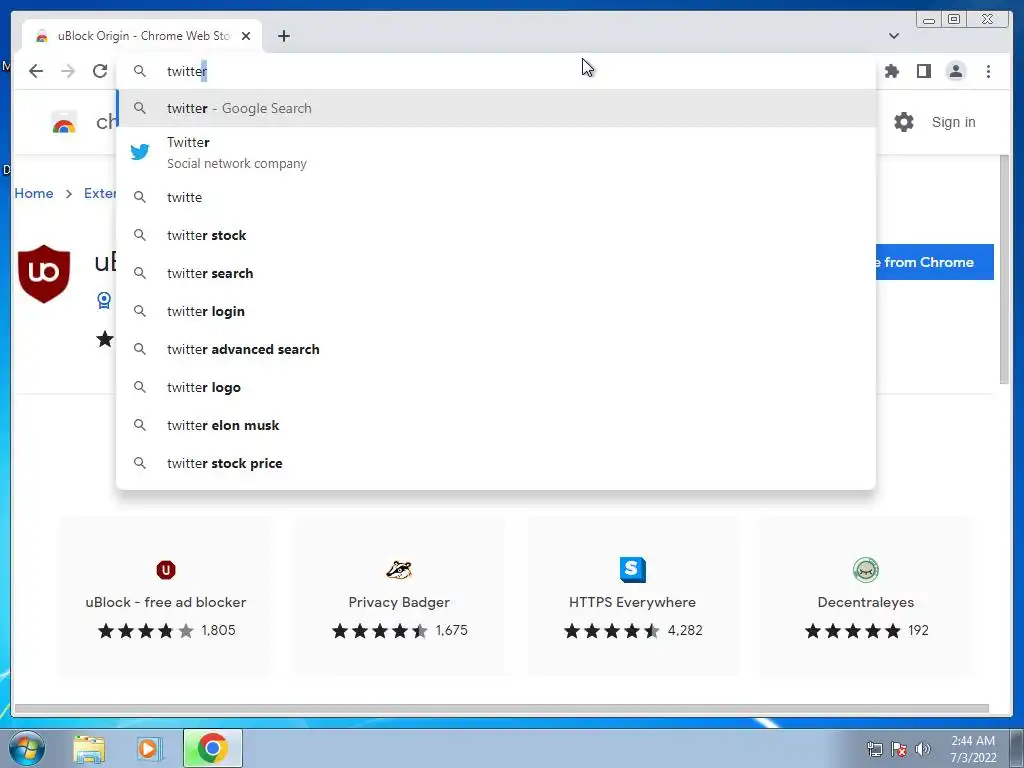This screenshot has height=768, width=1024.
Task: Open the tab search dropdown chevron
Action: [893, 36]
